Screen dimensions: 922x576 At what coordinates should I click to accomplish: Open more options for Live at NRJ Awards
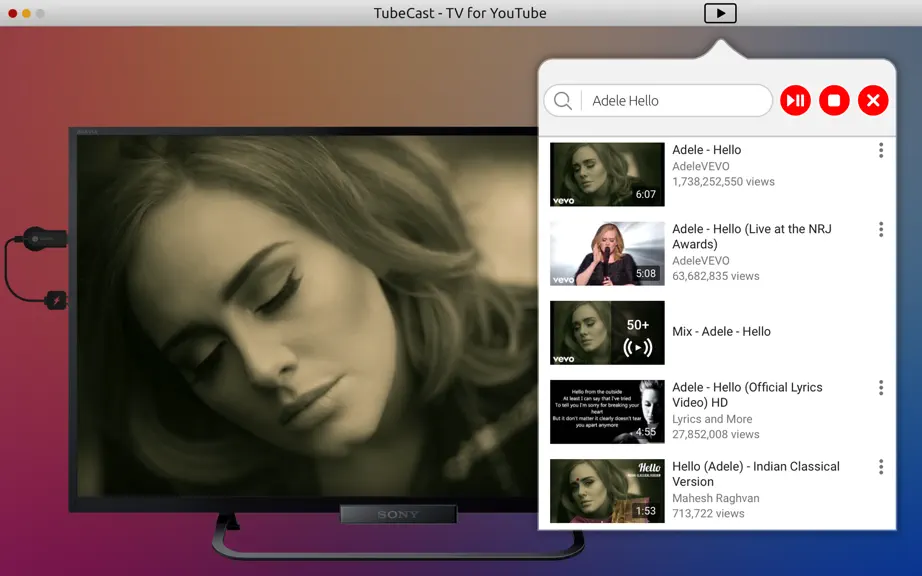881,229
